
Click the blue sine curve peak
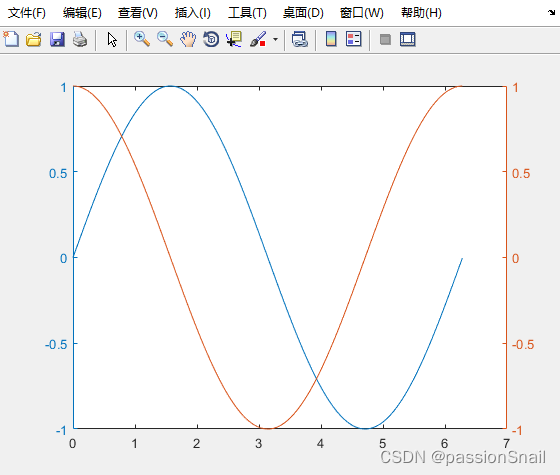click(x=170, y=86)
